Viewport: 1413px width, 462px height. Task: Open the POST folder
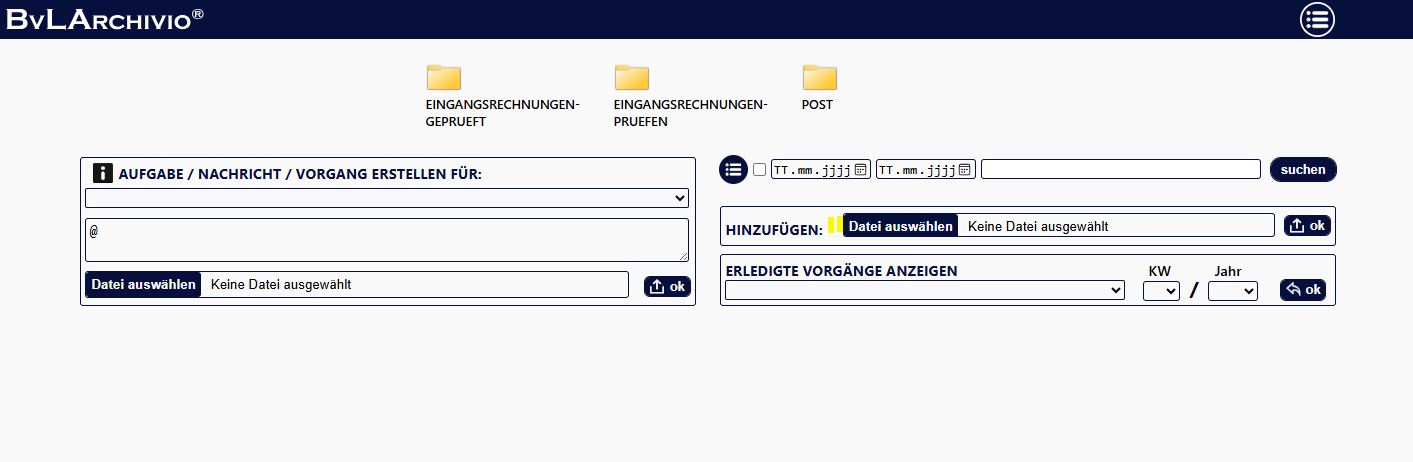coord(819,78)
